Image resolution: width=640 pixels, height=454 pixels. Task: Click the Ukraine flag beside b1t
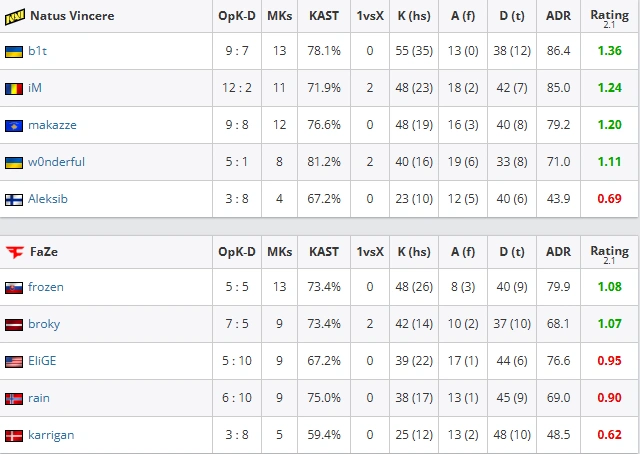tap(14, 51)
